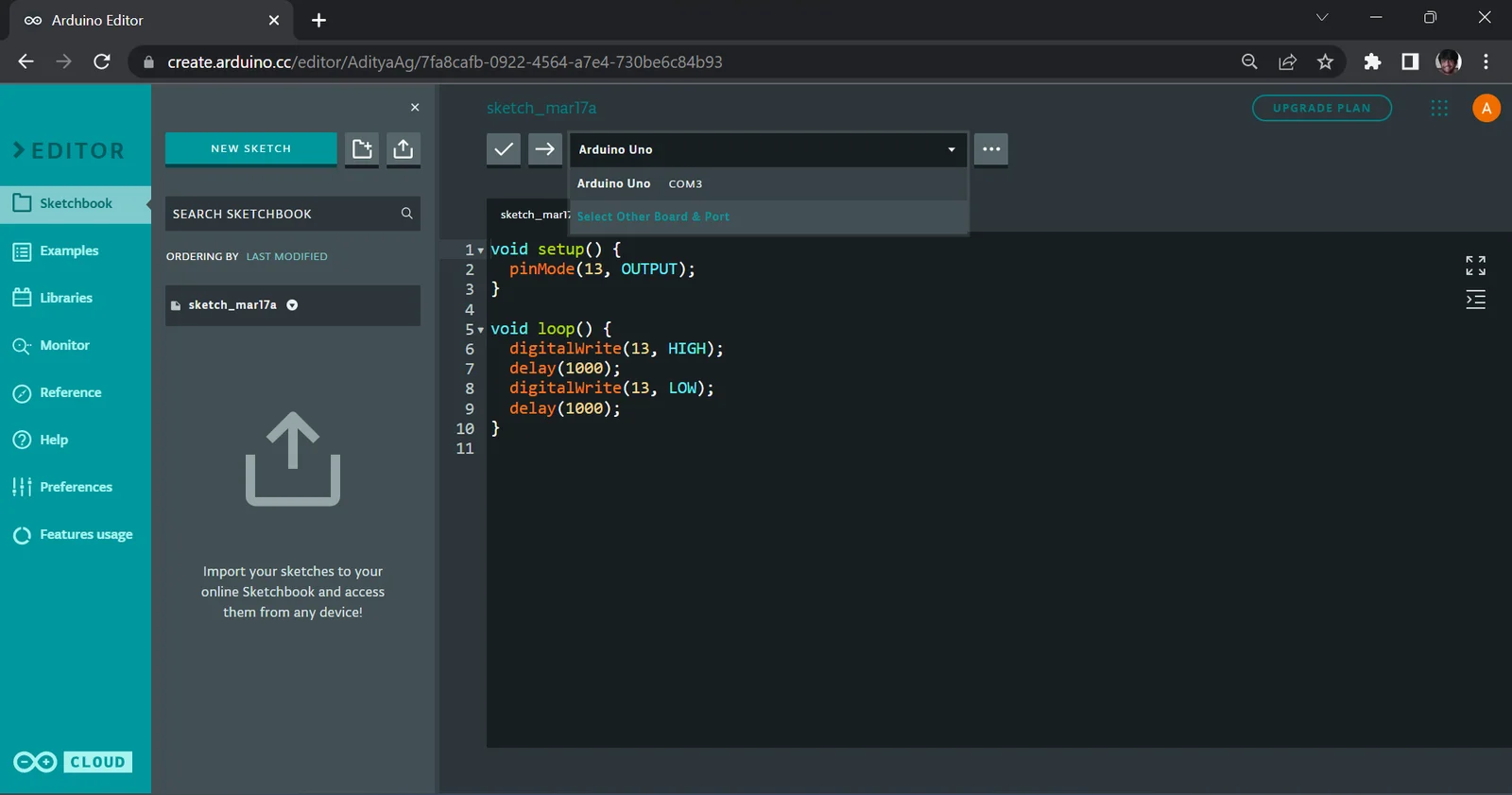This screenshot has width=1512, height=795.
Task: Open the browser extensions puzzle icon
Action: [x=1372, y=61]
